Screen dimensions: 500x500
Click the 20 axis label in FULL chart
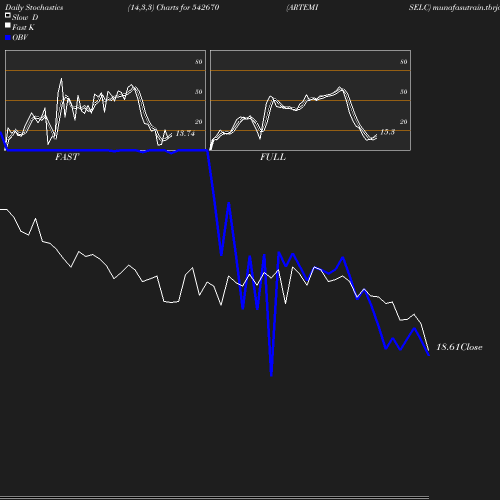404,122
